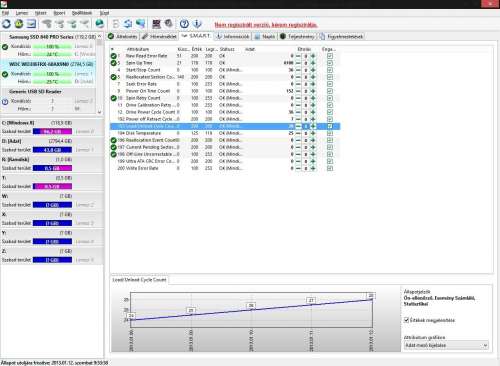Click Samsung SSD green health check icon
The height and width of the screenshot is (366, 500).
point(5,47)
